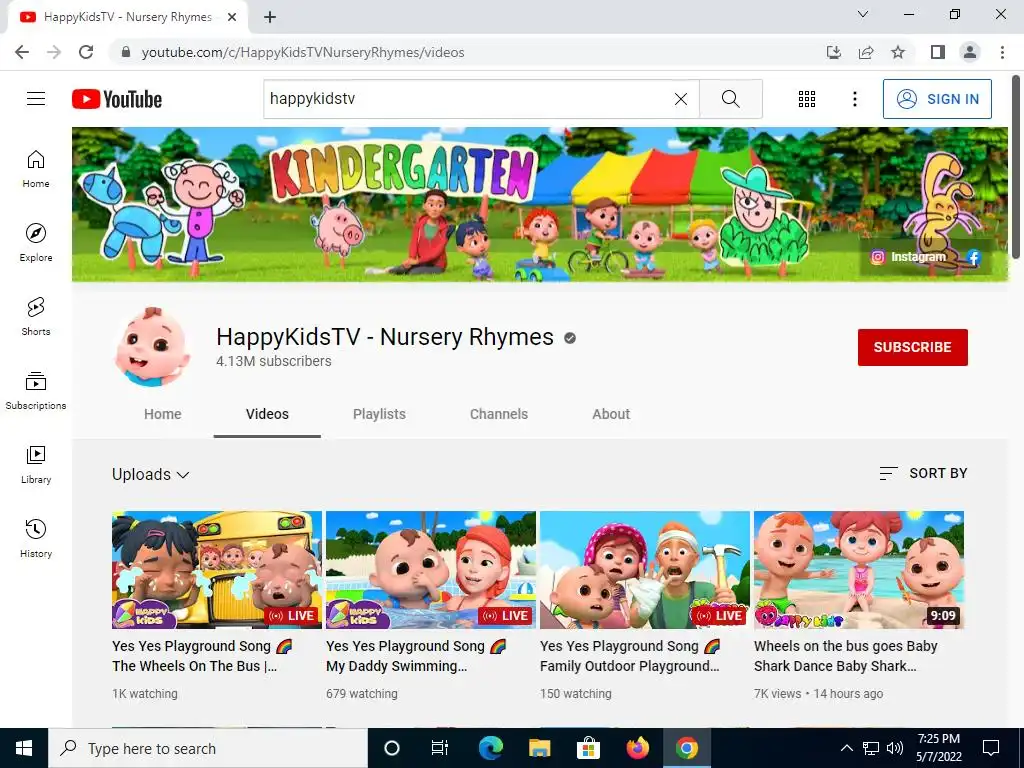Open Task View on the taskbar
This screenshot has height=768, width=1024.
click(440, 748)
